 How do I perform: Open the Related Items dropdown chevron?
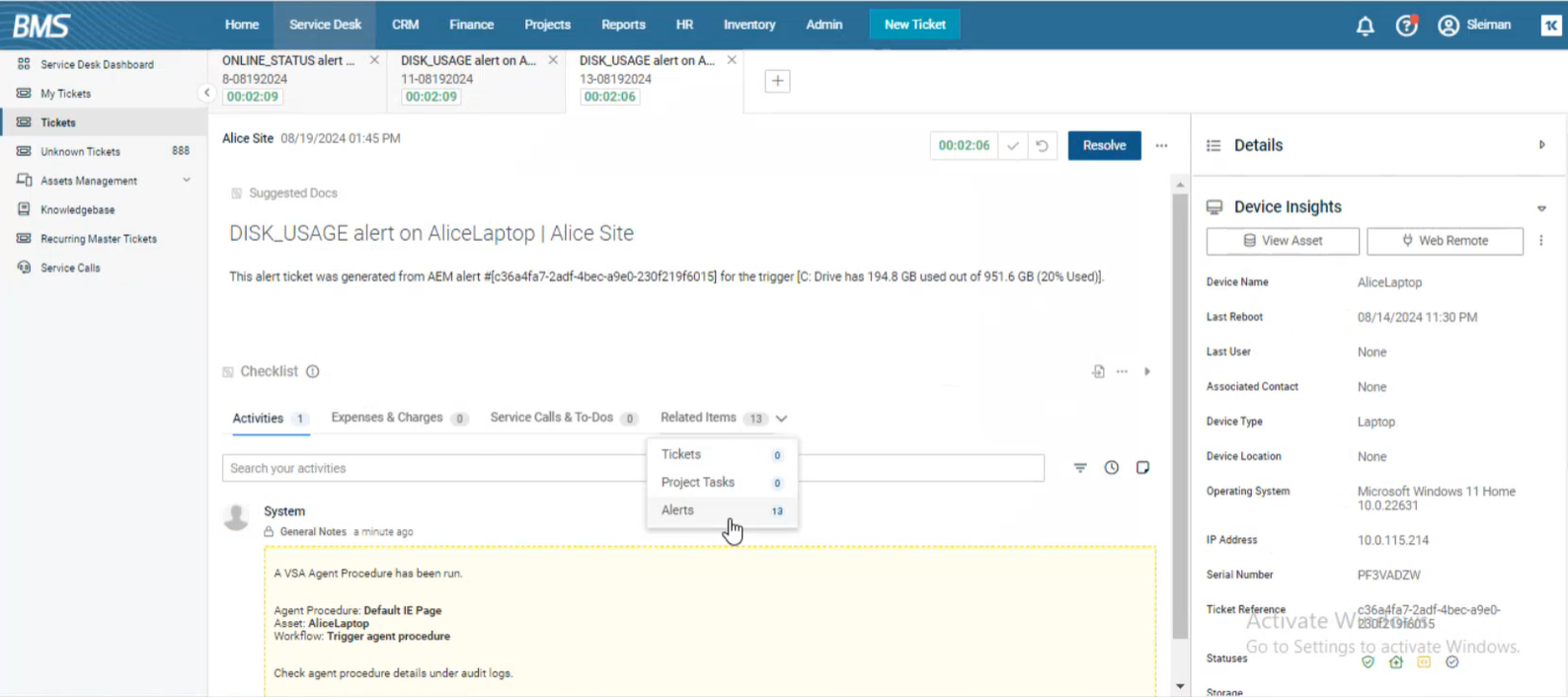[781, 419]
